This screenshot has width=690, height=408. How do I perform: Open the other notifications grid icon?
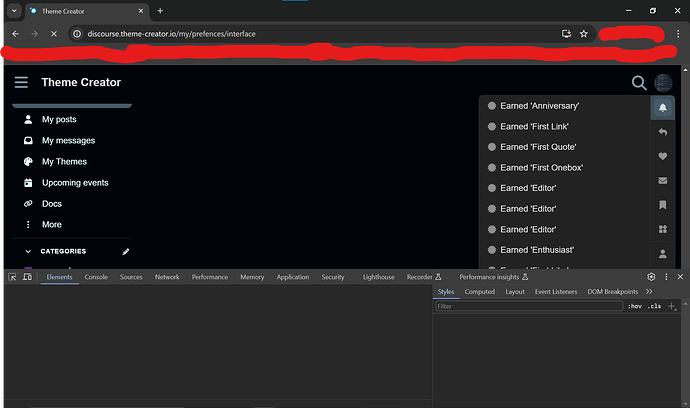coord(662,229)
